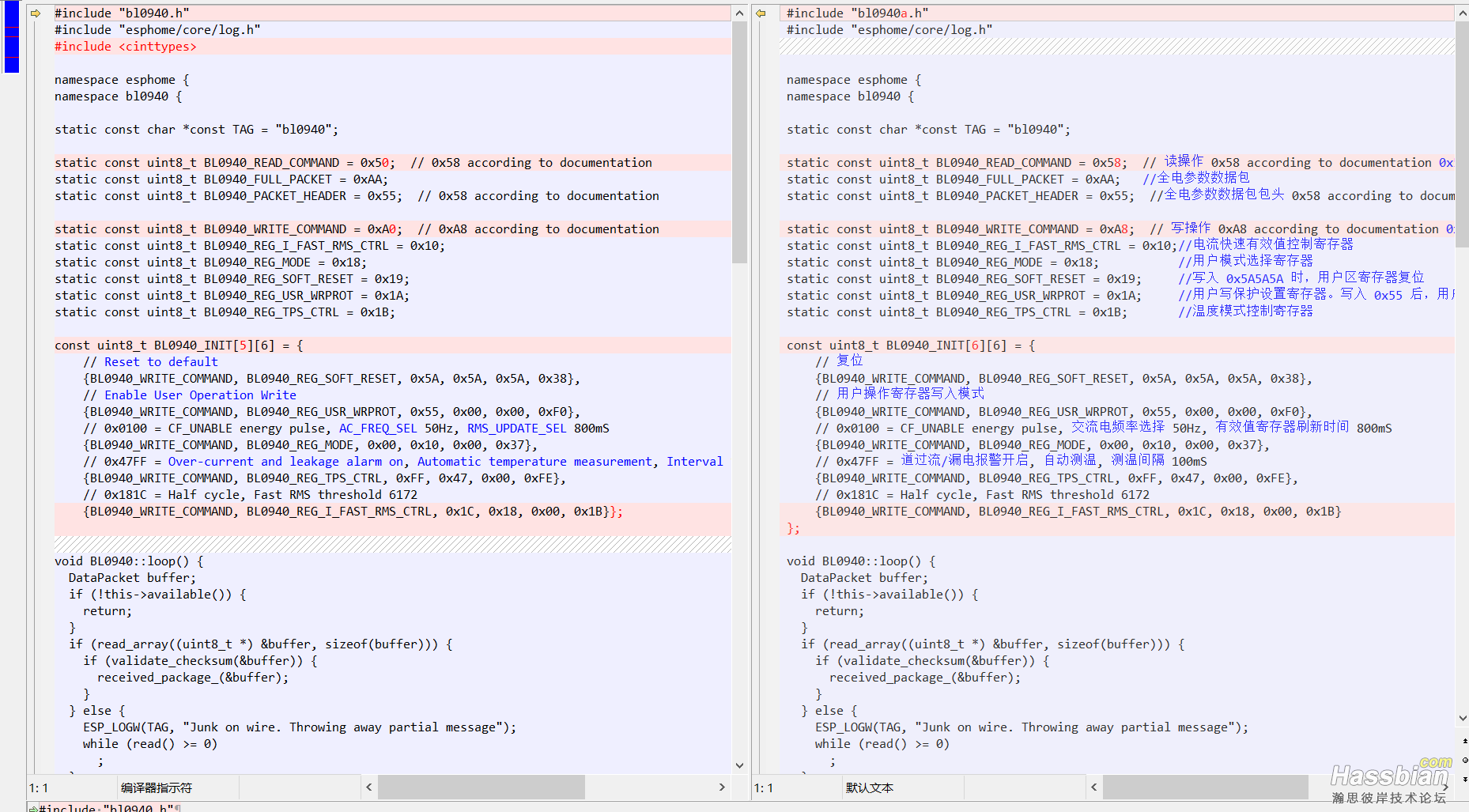Click the '// Enable User Operation Write' comment

[x=190, y=395]
